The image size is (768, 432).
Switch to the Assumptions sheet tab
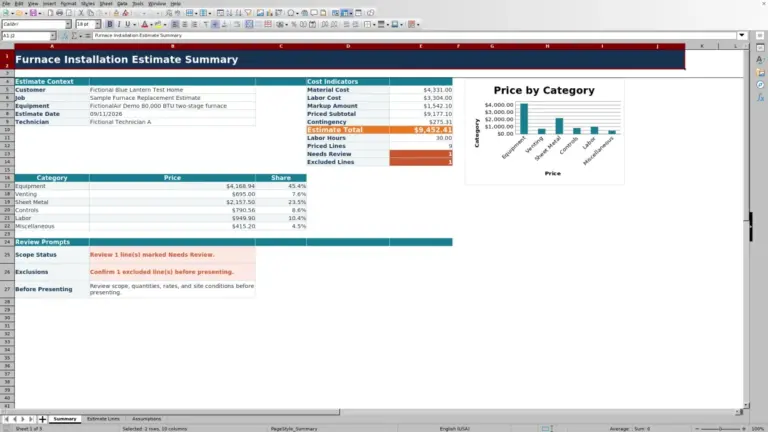pyautogui.click(x=146, y=419)
